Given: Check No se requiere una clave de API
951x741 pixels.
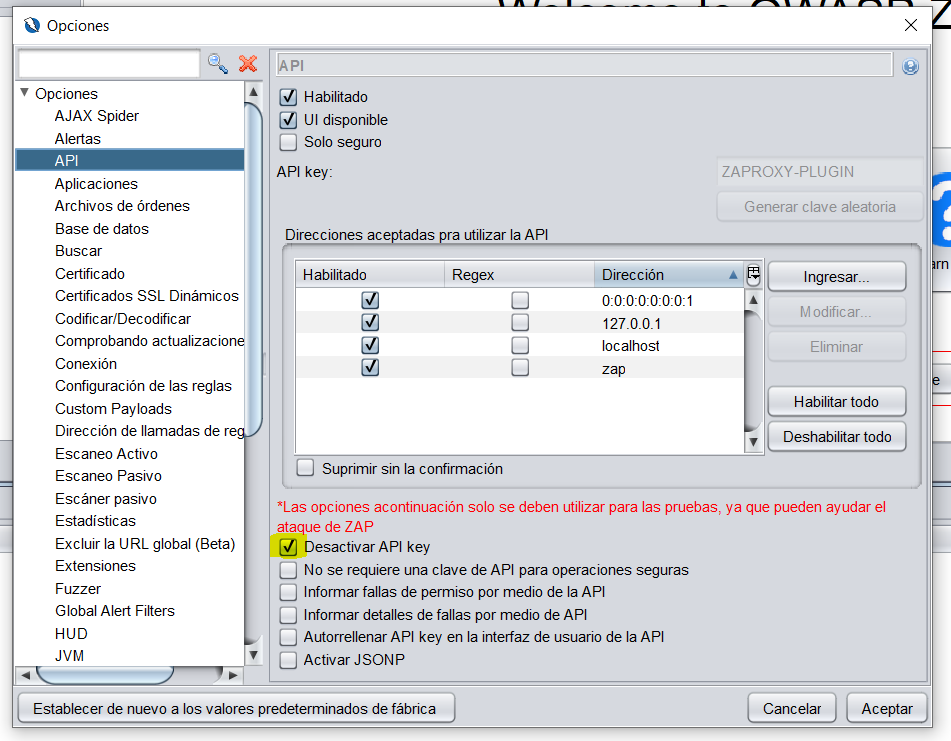Looking at the screenshot, I should point(288,570).
